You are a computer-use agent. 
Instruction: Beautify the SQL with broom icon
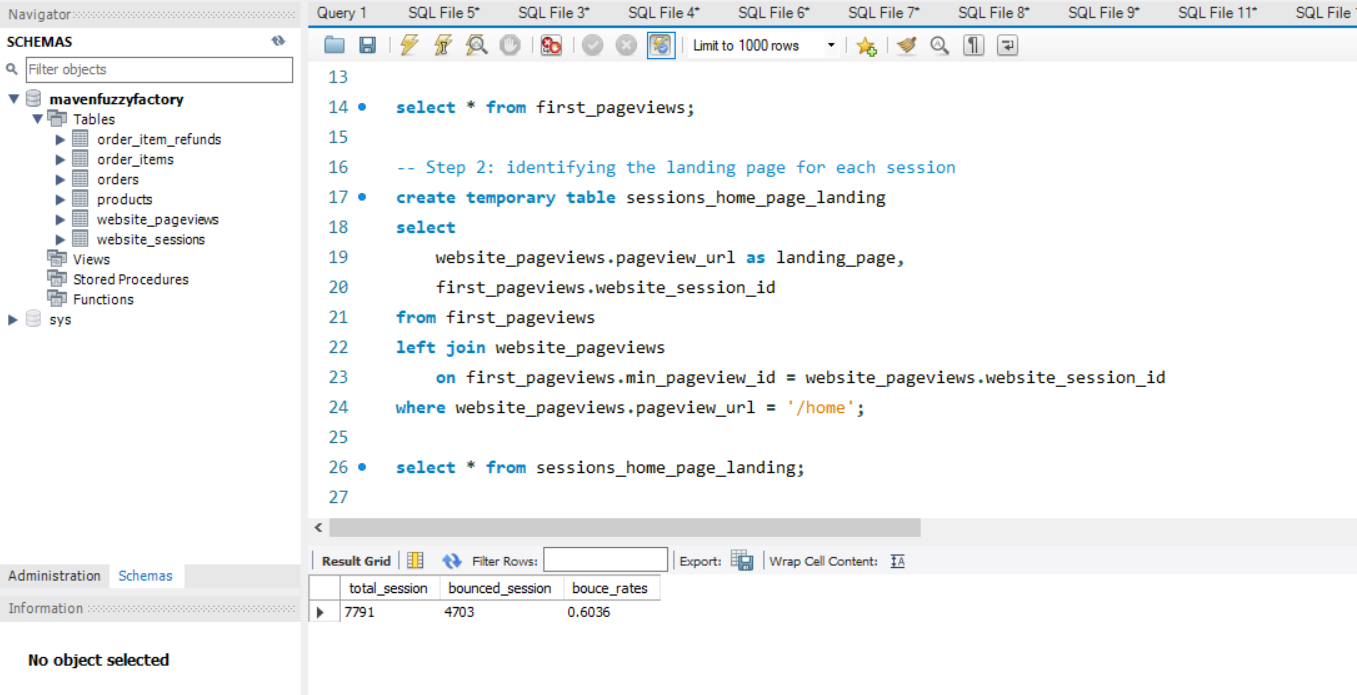tap(907, 45)
